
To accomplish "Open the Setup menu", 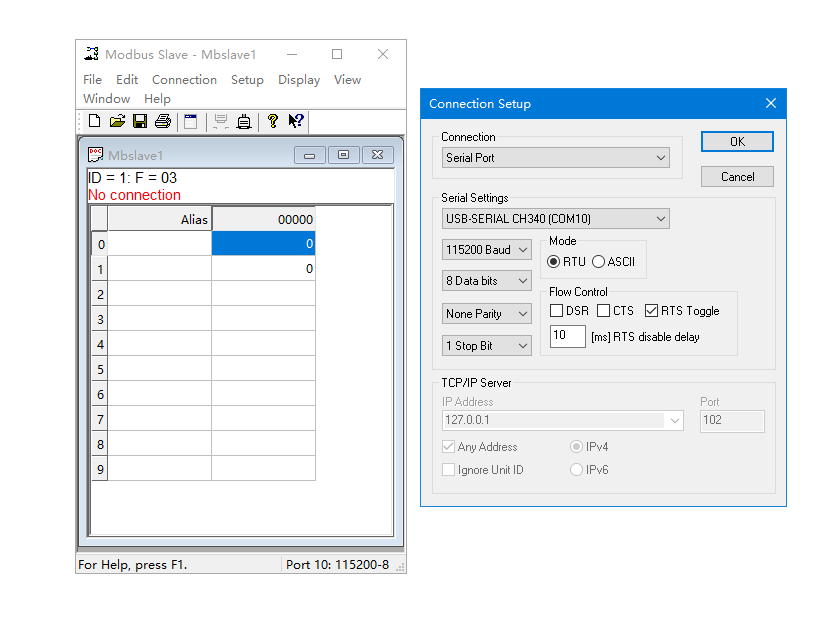I will pyautogui.click(x=247, y=80).
